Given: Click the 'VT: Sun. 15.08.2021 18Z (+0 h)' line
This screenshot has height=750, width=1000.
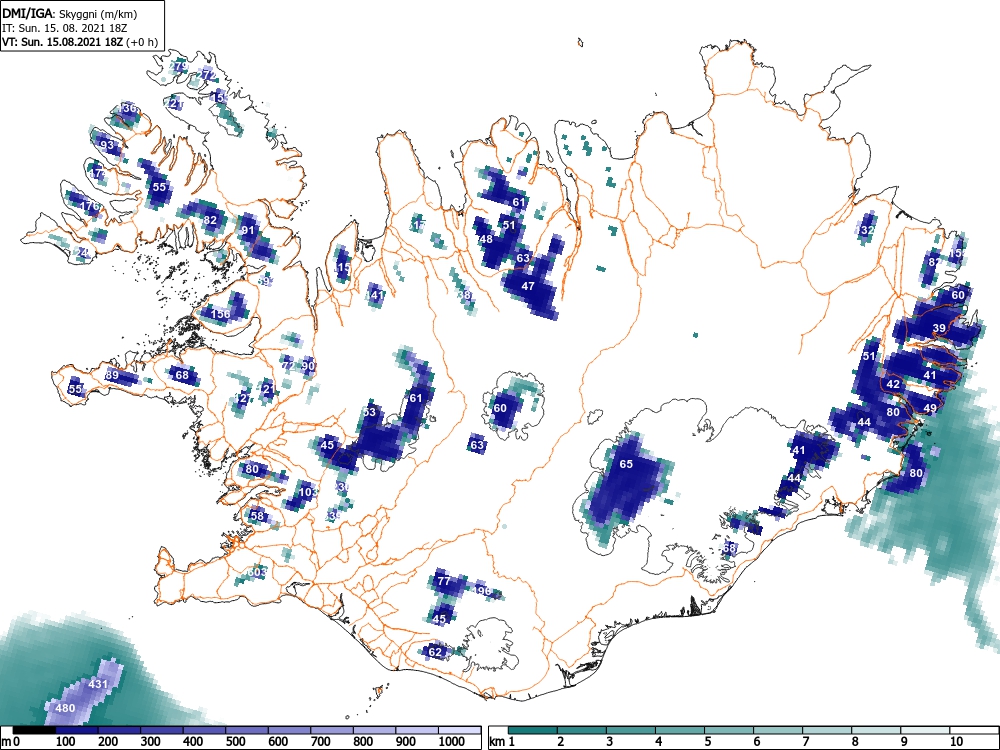Looking at the screenshot, I should click(x=80, y=42).
